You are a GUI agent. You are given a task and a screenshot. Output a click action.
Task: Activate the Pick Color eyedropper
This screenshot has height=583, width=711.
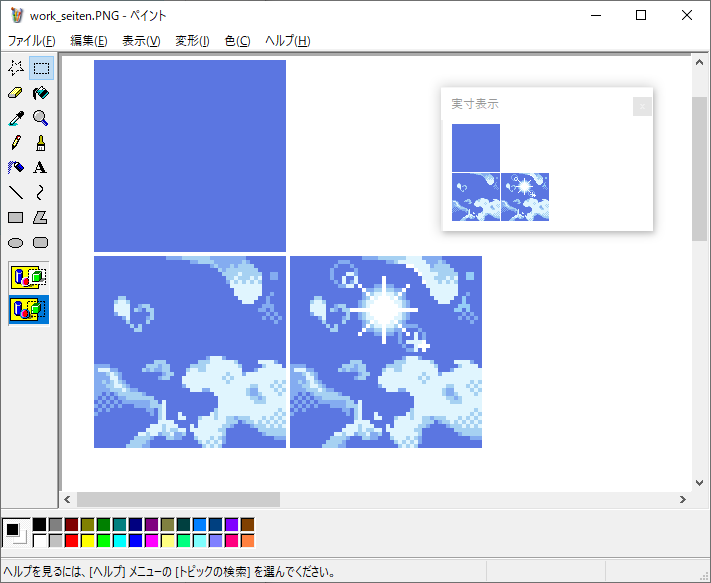(x=16, y=118)
